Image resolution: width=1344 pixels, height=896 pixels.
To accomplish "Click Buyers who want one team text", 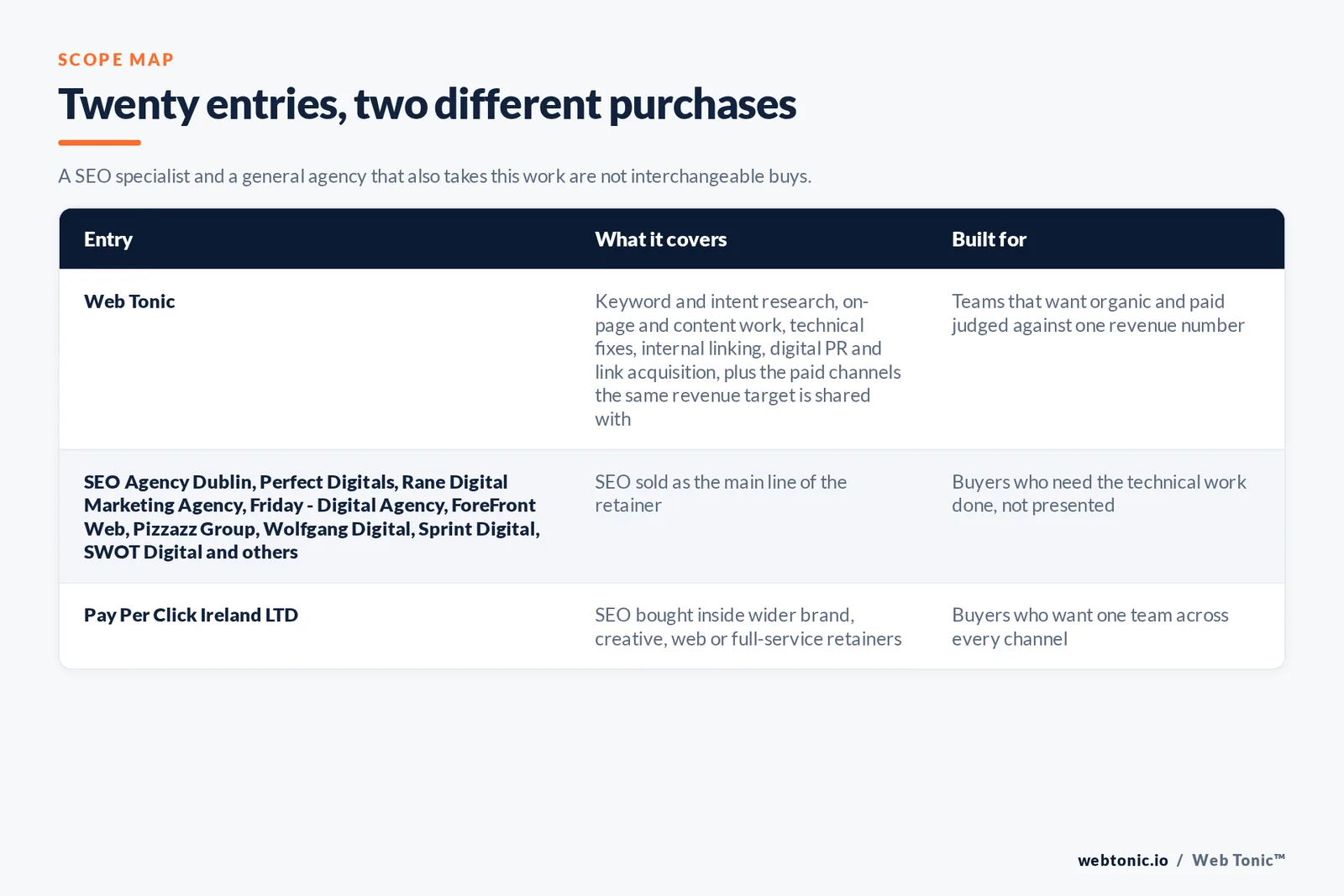I will [1089, 626].
